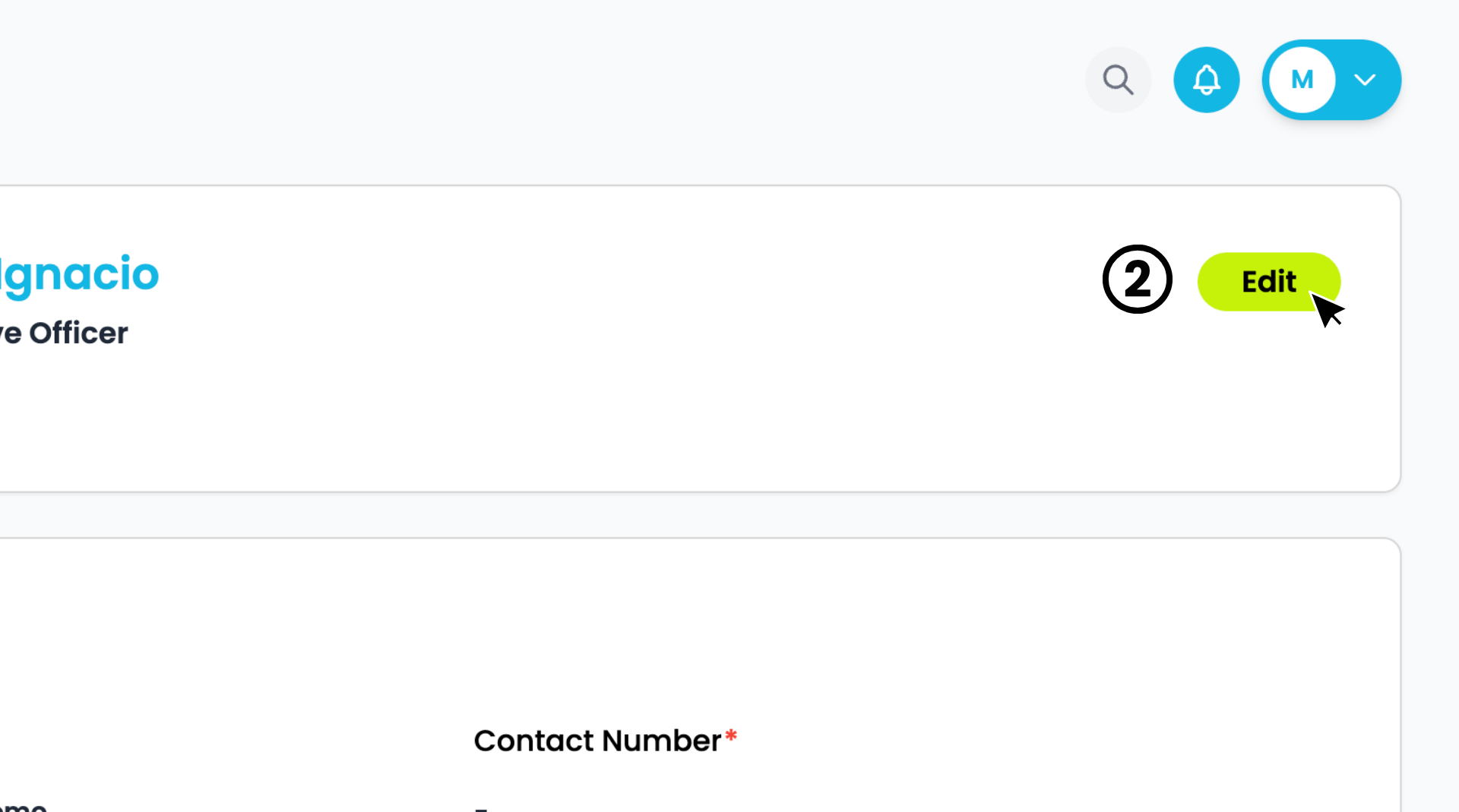Open the blue account pill menu
1459x812 pixels.
(x=1331, y=80)
